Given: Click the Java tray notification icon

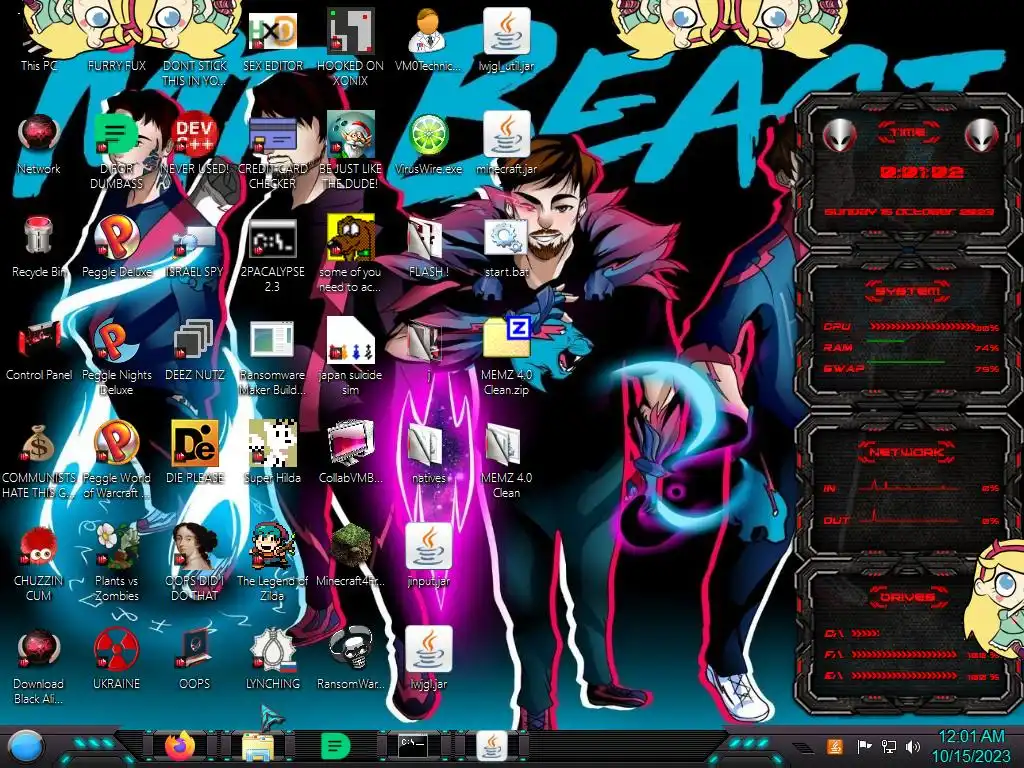Looking at the screenshot, I should pyautogui.click(x=834, y=746).
